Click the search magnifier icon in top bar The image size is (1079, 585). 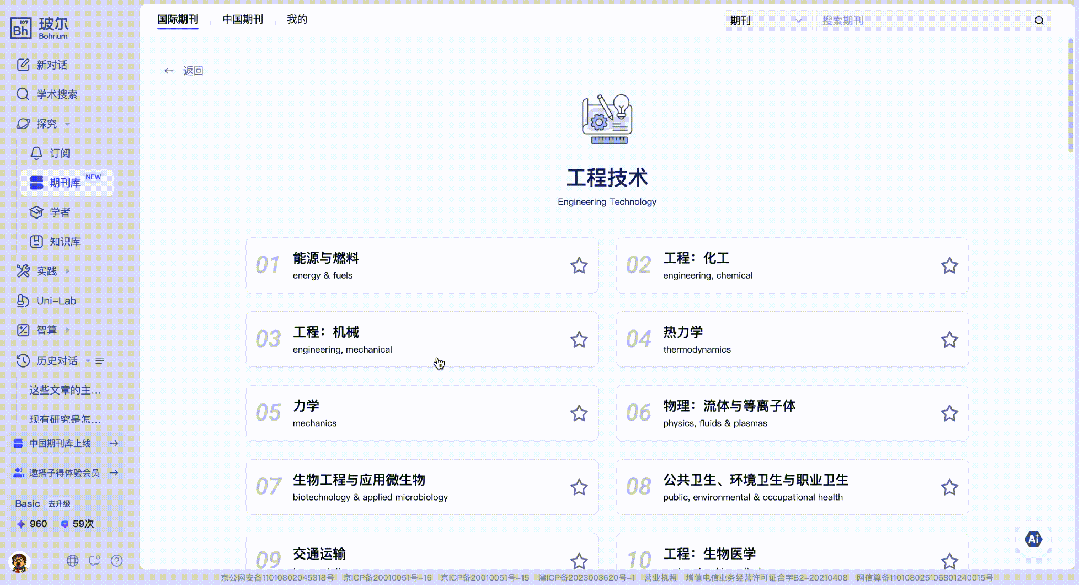(x=1039, y=20)
